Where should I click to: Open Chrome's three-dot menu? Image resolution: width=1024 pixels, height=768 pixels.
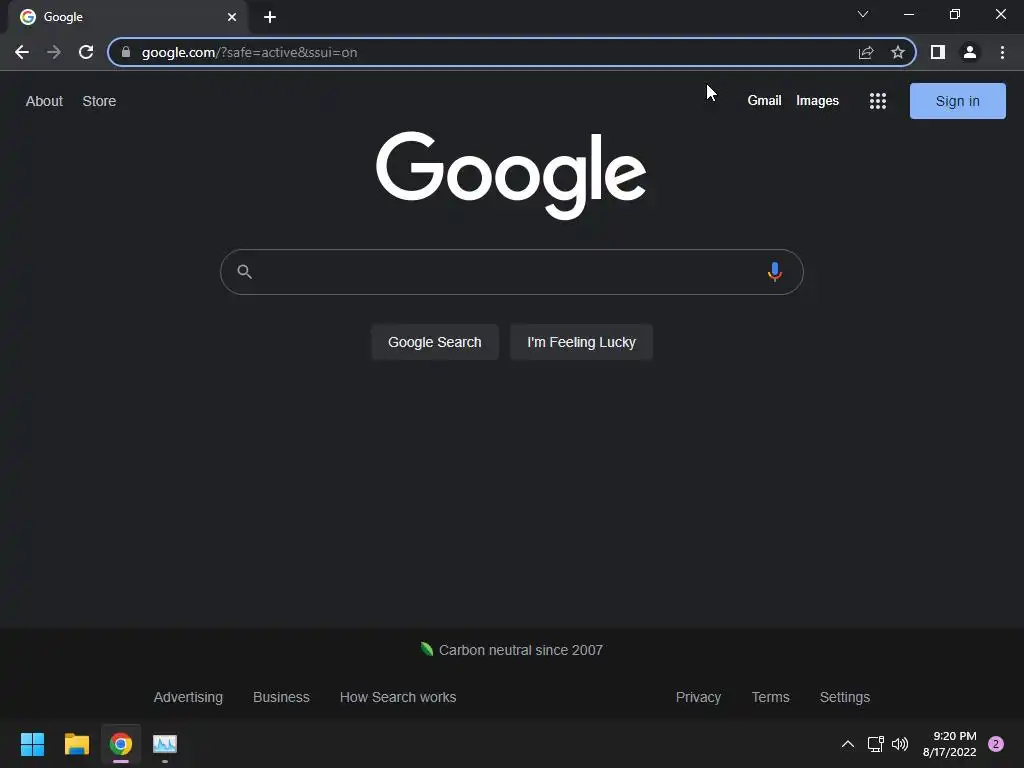tap(1002, 52)
